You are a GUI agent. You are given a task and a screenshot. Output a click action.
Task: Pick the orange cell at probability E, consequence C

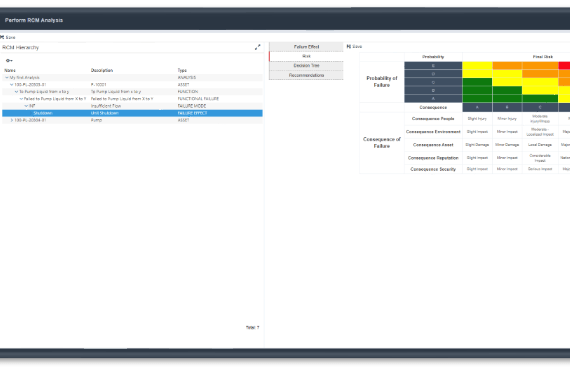[x=540, y=65]
